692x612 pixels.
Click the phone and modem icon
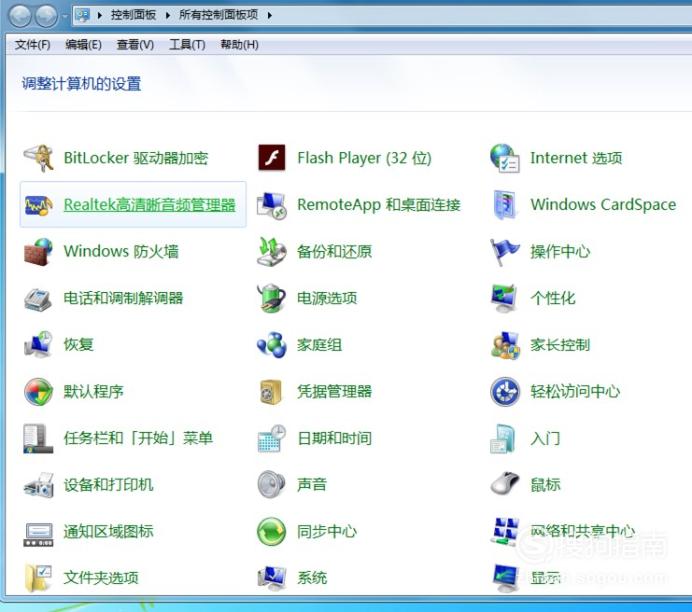38,298
